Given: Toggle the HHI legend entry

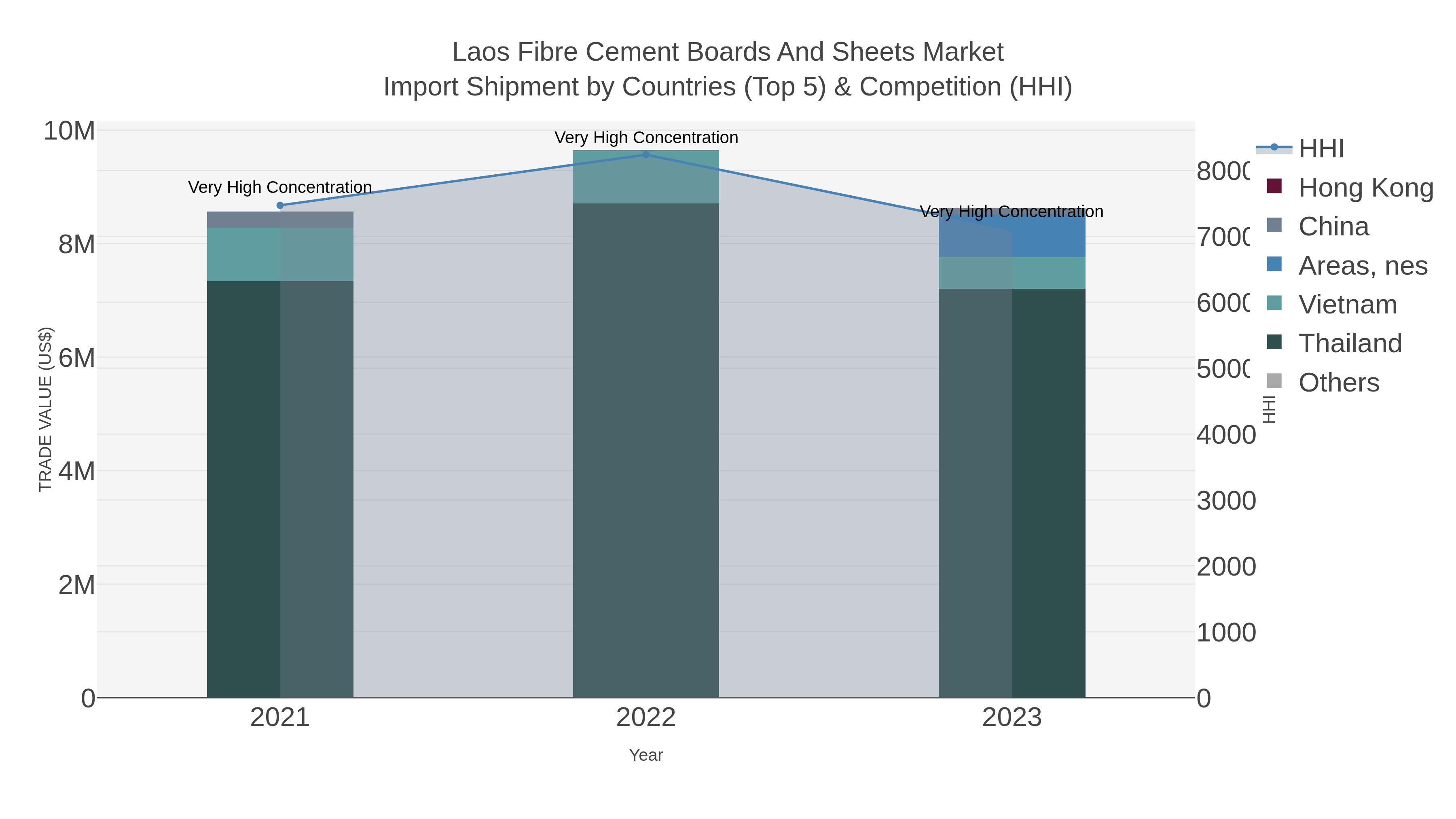Looking at the screenshot, I should pos(1300,149).
